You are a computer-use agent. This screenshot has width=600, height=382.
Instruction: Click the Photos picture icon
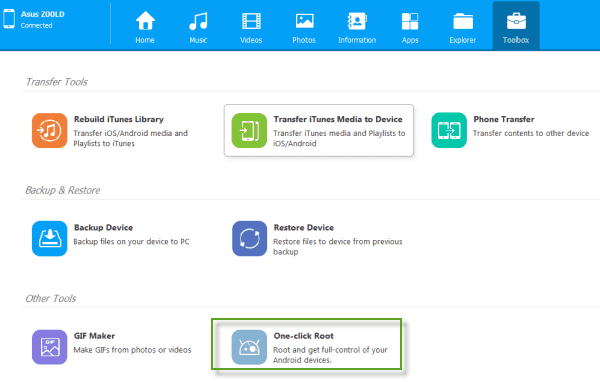(x=304, y=21)
